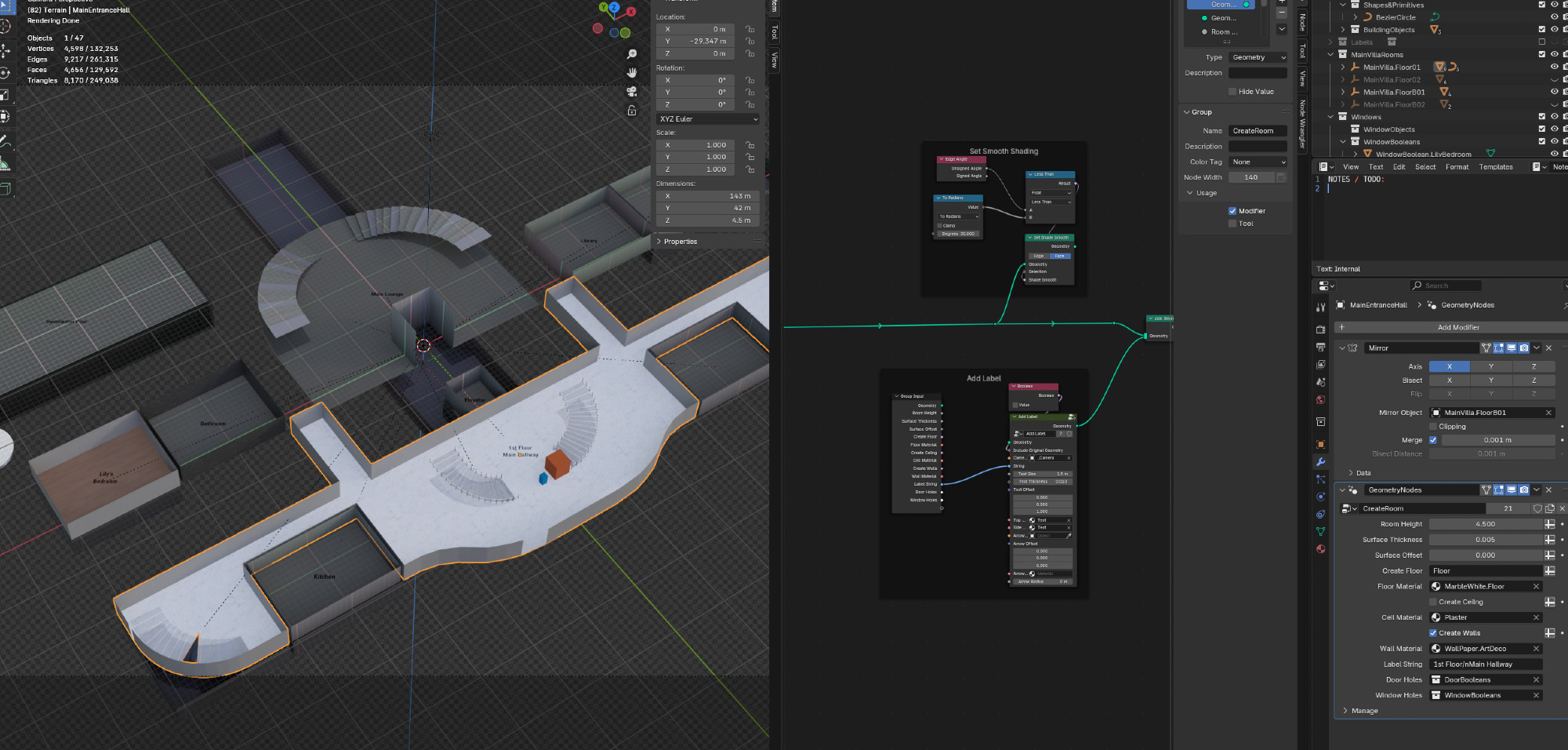Click the pan view hand icon
This screenshot has height=750, width=1568.
coord(631,72)
